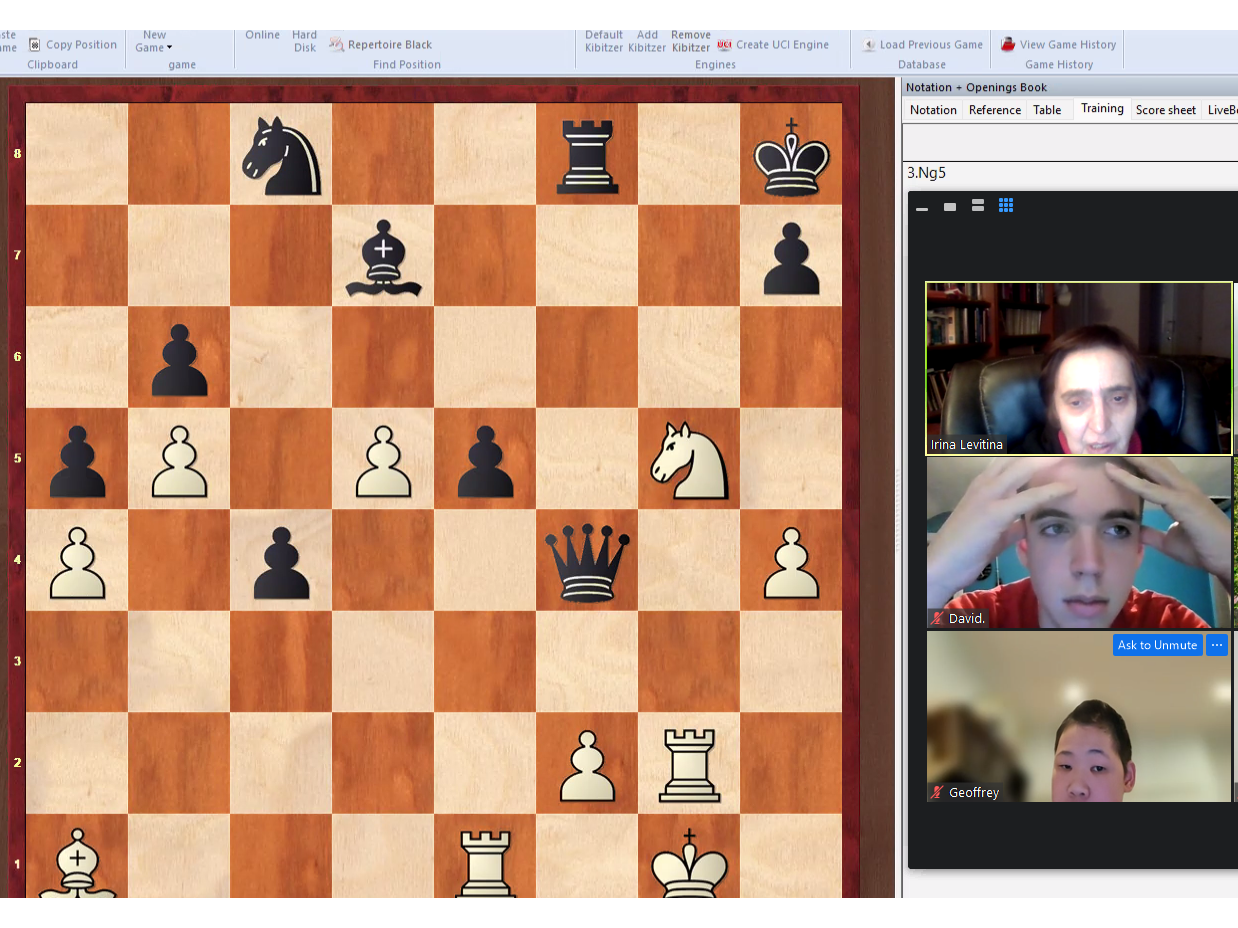
Task: Select Irina Levitina's video thumbnail
Action: 1078,368
